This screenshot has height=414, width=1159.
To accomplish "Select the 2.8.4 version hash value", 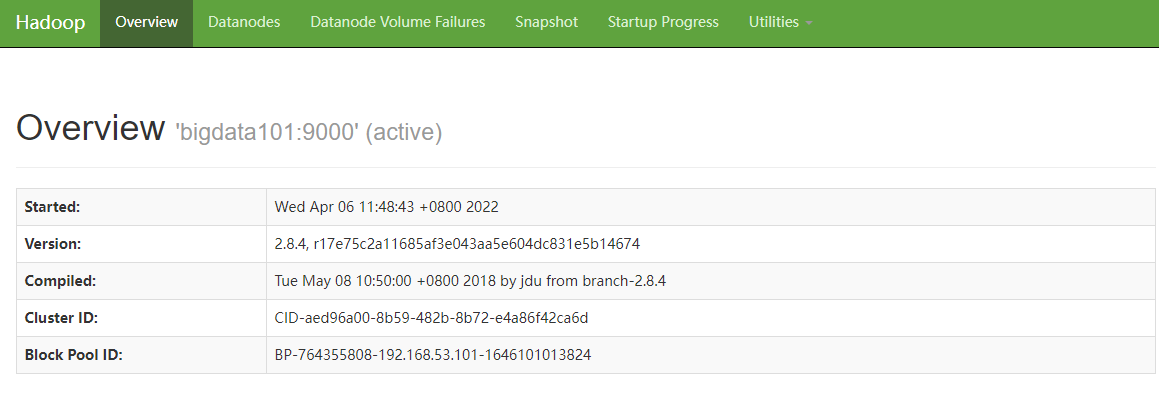I will pyautogui.click(x=457, y=244).
